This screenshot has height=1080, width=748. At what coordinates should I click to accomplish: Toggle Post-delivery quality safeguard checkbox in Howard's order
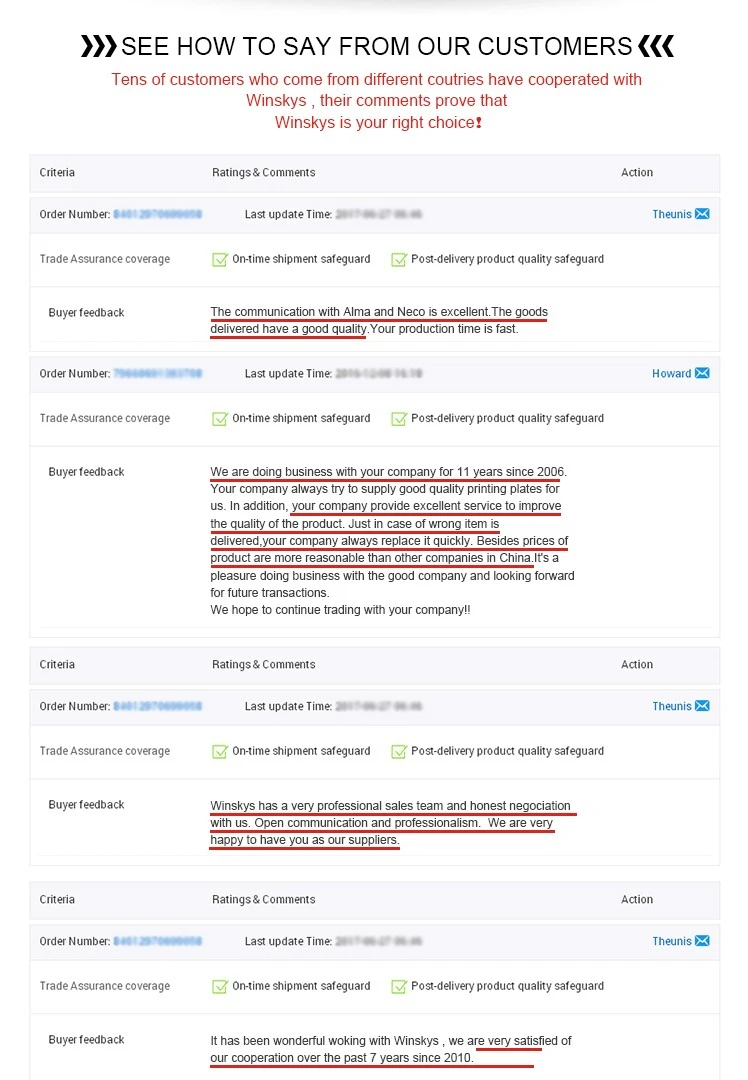point(399,419)
